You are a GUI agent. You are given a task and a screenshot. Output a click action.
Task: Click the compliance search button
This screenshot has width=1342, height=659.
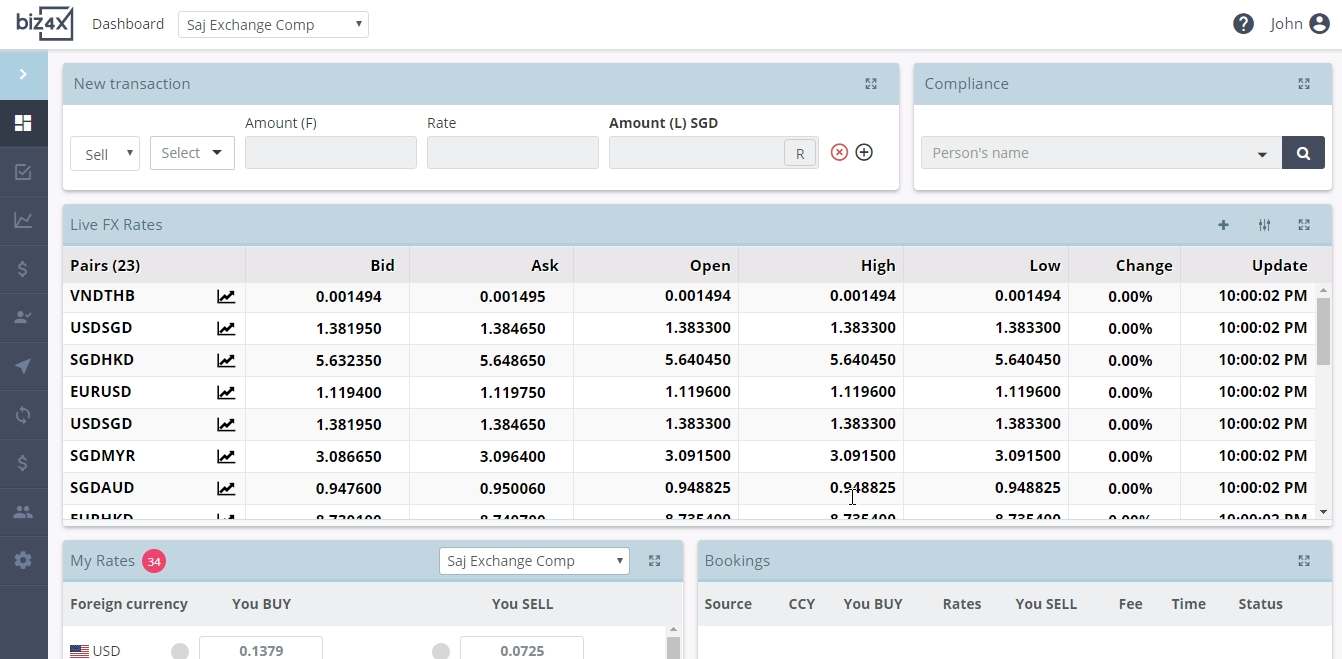coord(1303,153)
